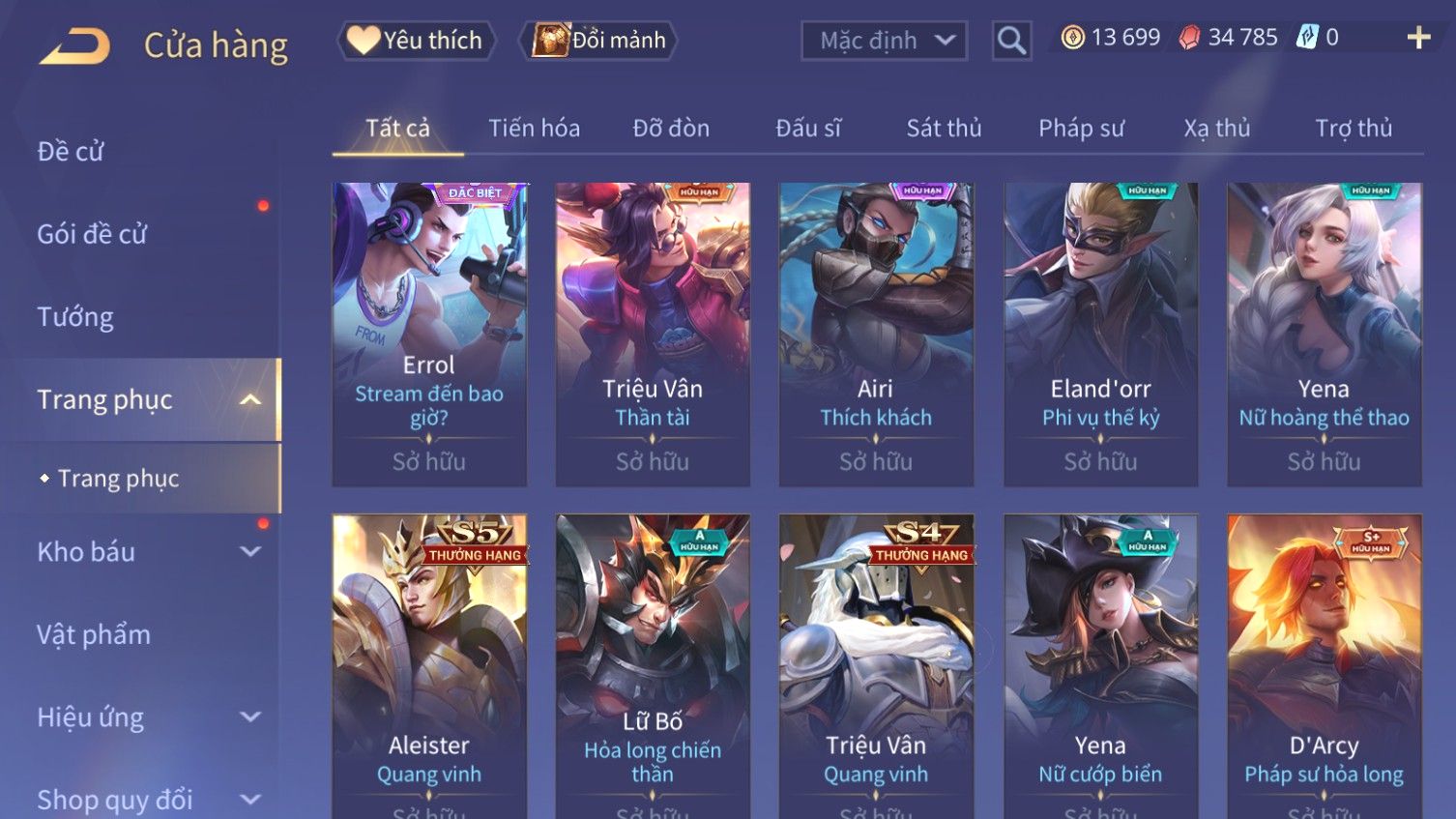Select the Errol Stream đến bao giờ skin card
The image size is (1456, 819).
point(429,335)
